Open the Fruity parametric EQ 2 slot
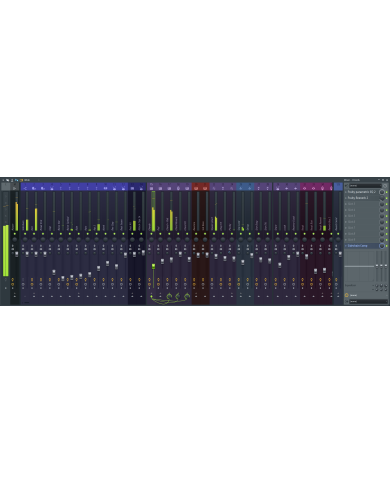The width and height of the screenshot is (390, 484). (x=362, y=192)
